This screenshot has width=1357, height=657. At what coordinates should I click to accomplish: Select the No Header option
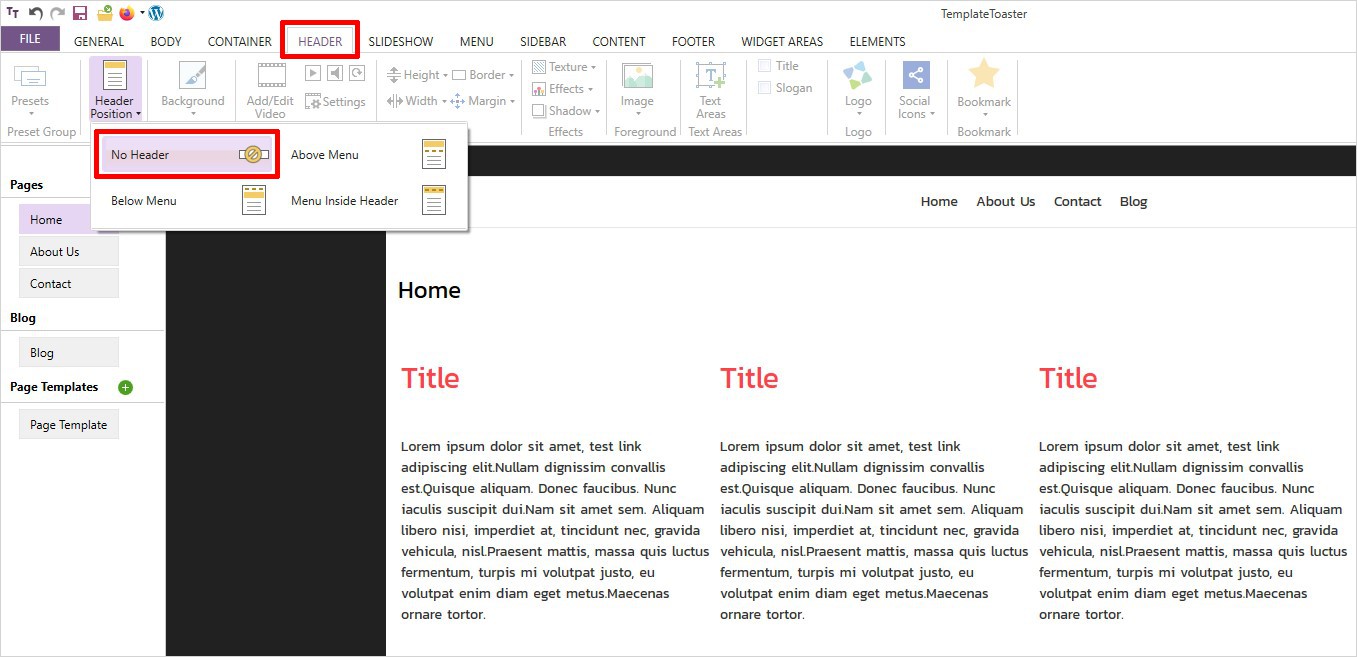187,155
